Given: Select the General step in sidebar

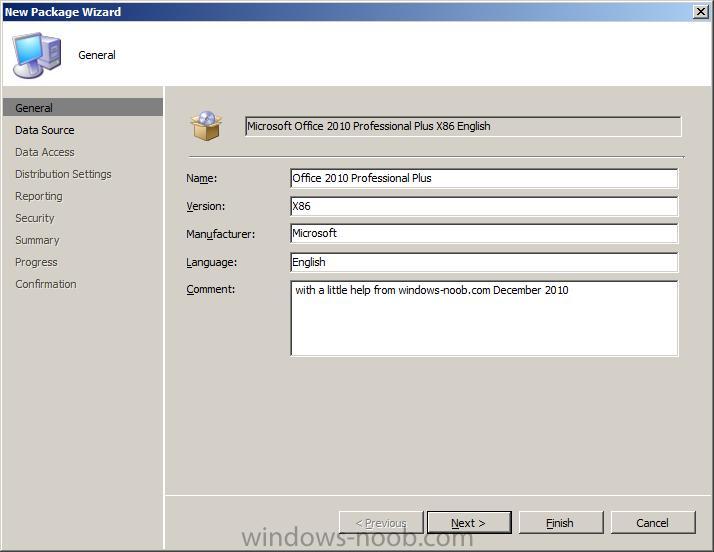Looking at the screenshot, I should (x=82, y=108).
